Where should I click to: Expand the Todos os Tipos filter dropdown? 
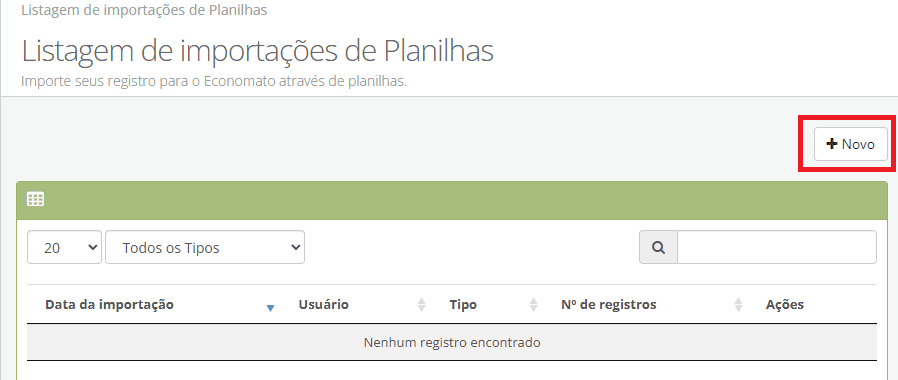click(205, 248)
